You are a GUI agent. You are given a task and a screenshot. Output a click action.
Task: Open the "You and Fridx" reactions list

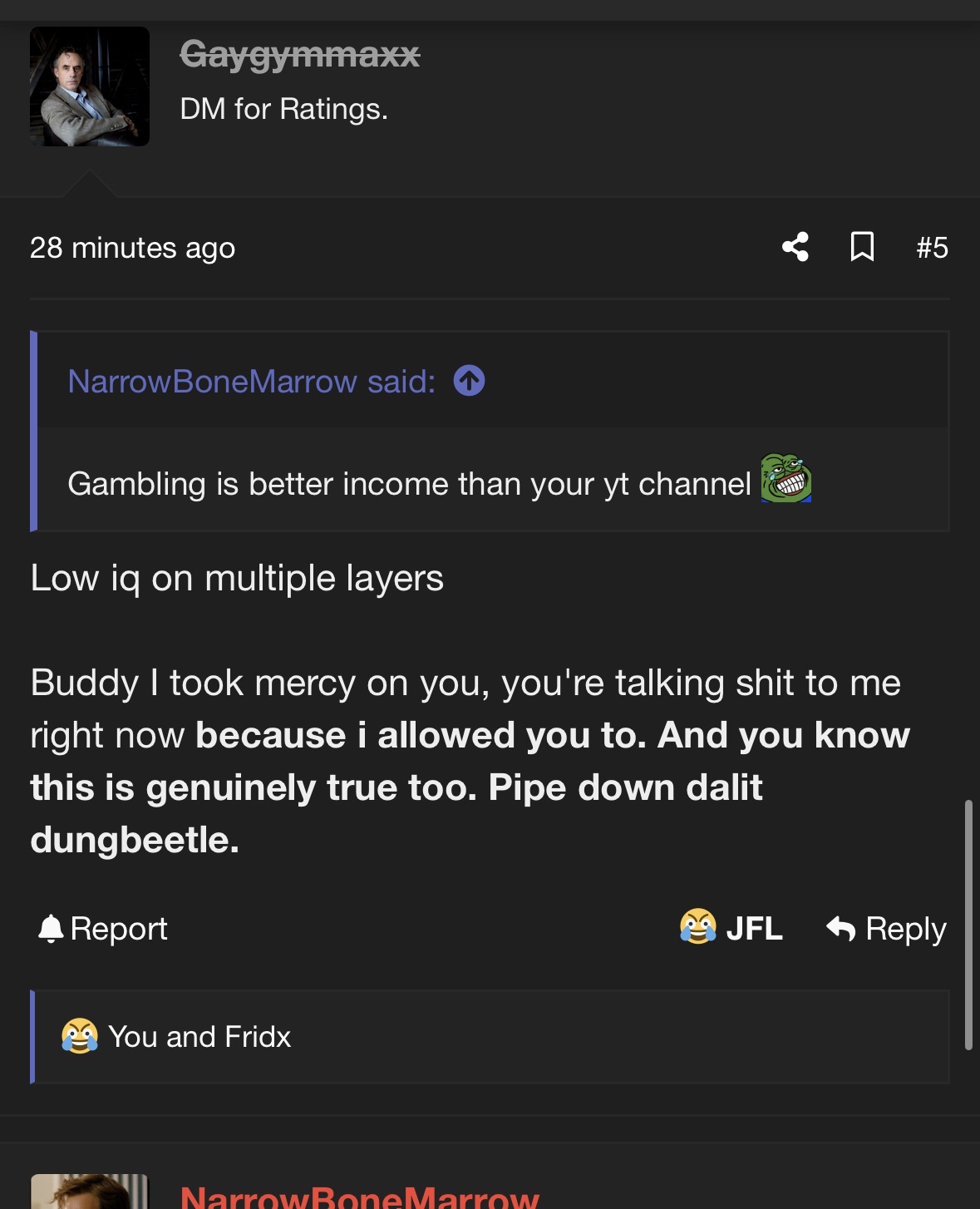(199, 1037)
